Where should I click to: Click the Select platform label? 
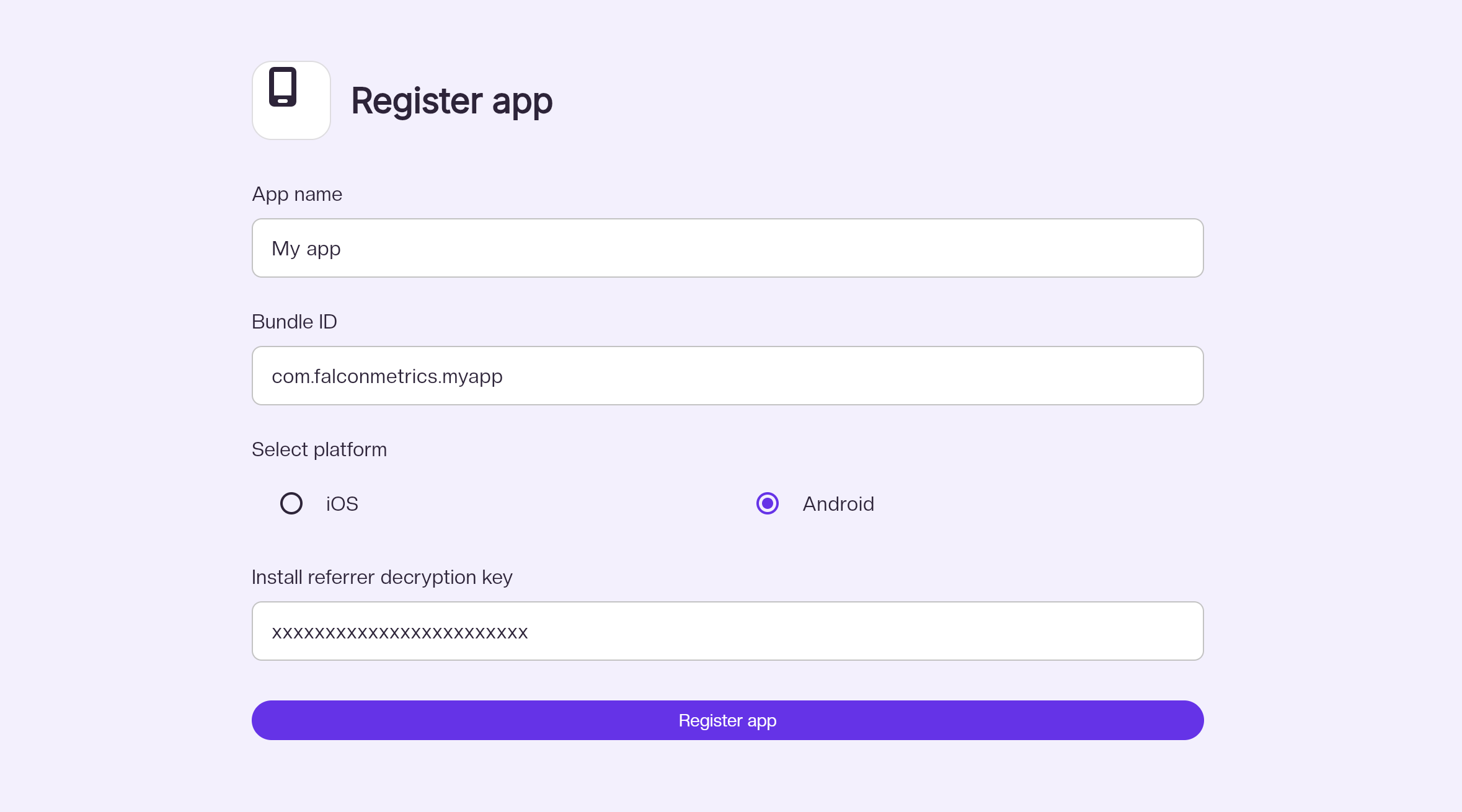319,449
